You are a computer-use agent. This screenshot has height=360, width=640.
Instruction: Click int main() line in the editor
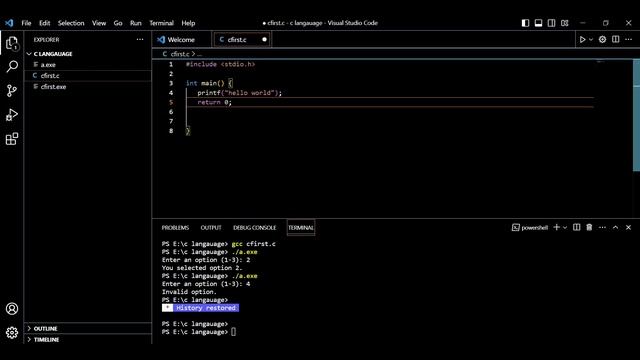[209, 83]
